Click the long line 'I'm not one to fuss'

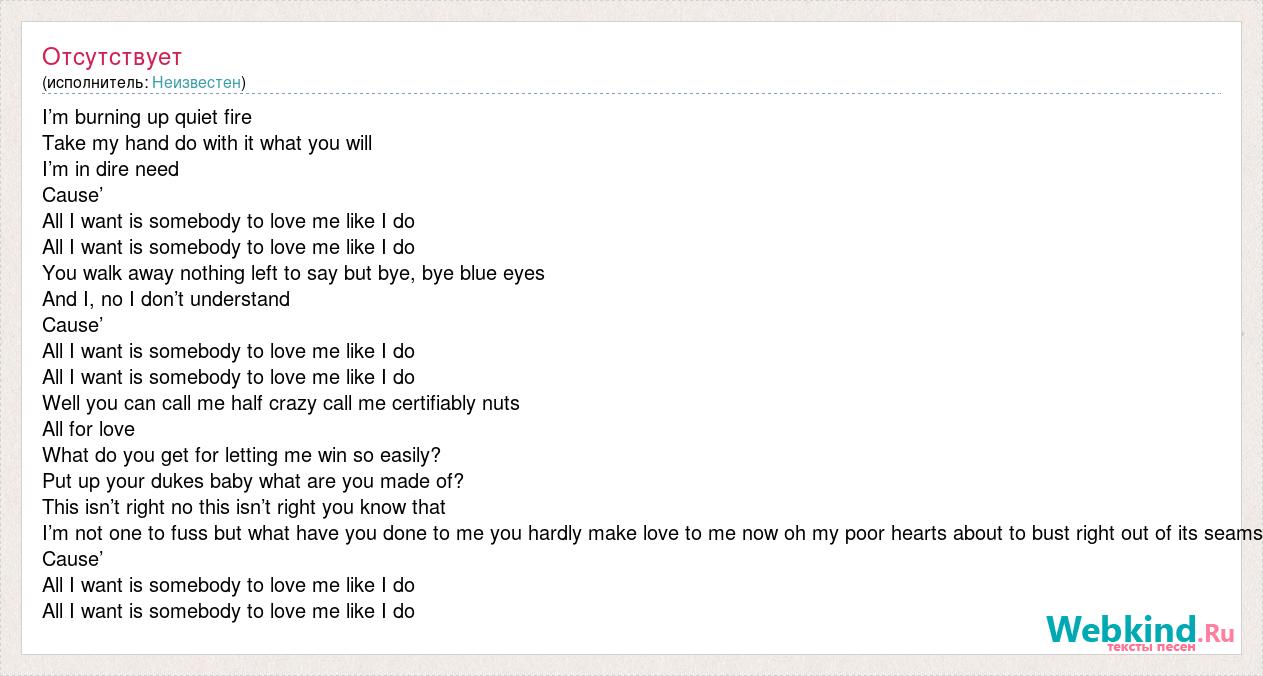click(652, 533)
